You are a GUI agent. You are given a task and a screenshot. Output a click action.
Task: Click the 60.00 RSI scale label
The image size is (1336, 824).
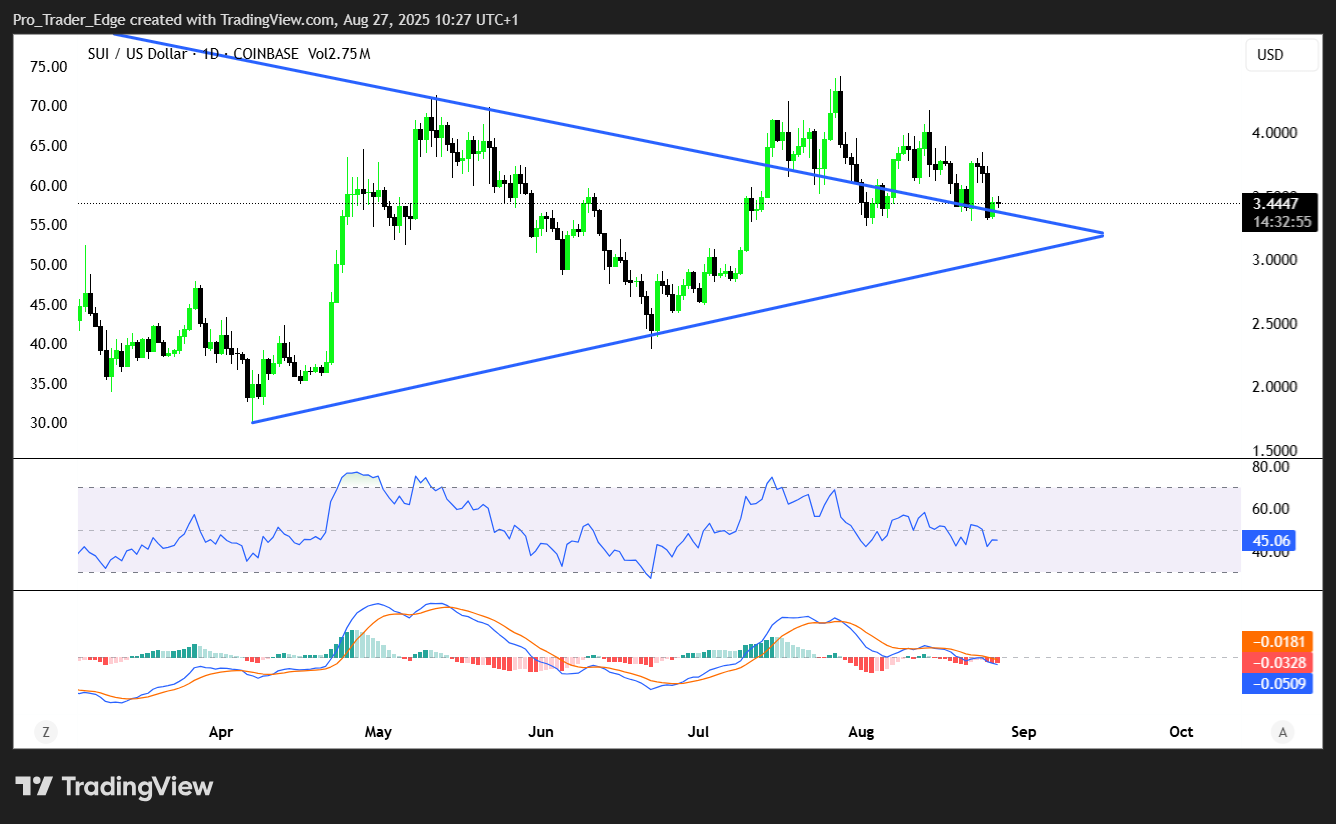coord(1272,509)
